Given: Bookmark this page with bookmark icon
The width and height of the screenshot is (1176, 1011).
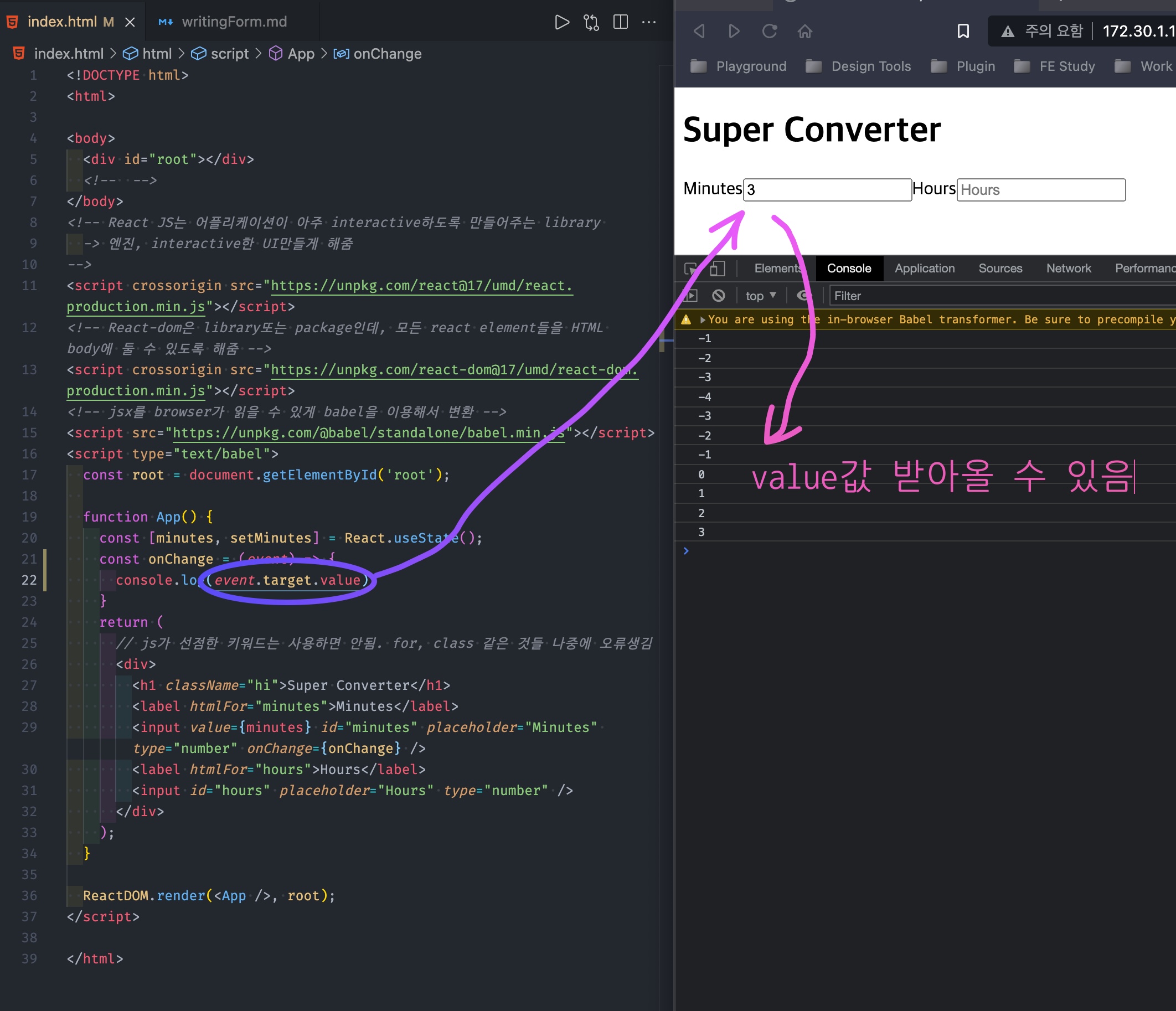Looking at the screenshot, I should click(x=963, y=31).
